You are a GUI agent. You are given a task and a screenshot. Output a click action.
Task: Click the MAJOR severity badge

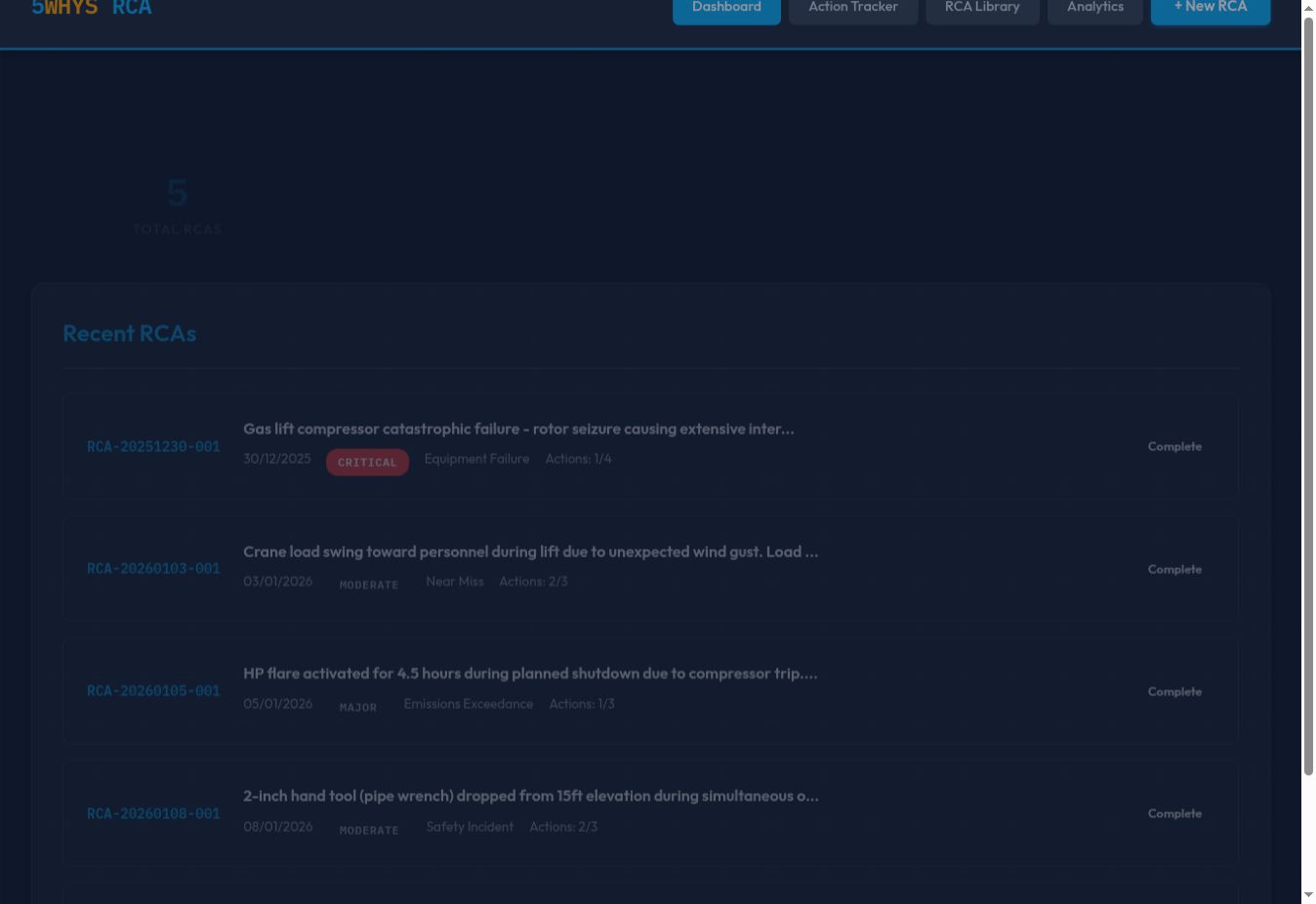[358, 707]
